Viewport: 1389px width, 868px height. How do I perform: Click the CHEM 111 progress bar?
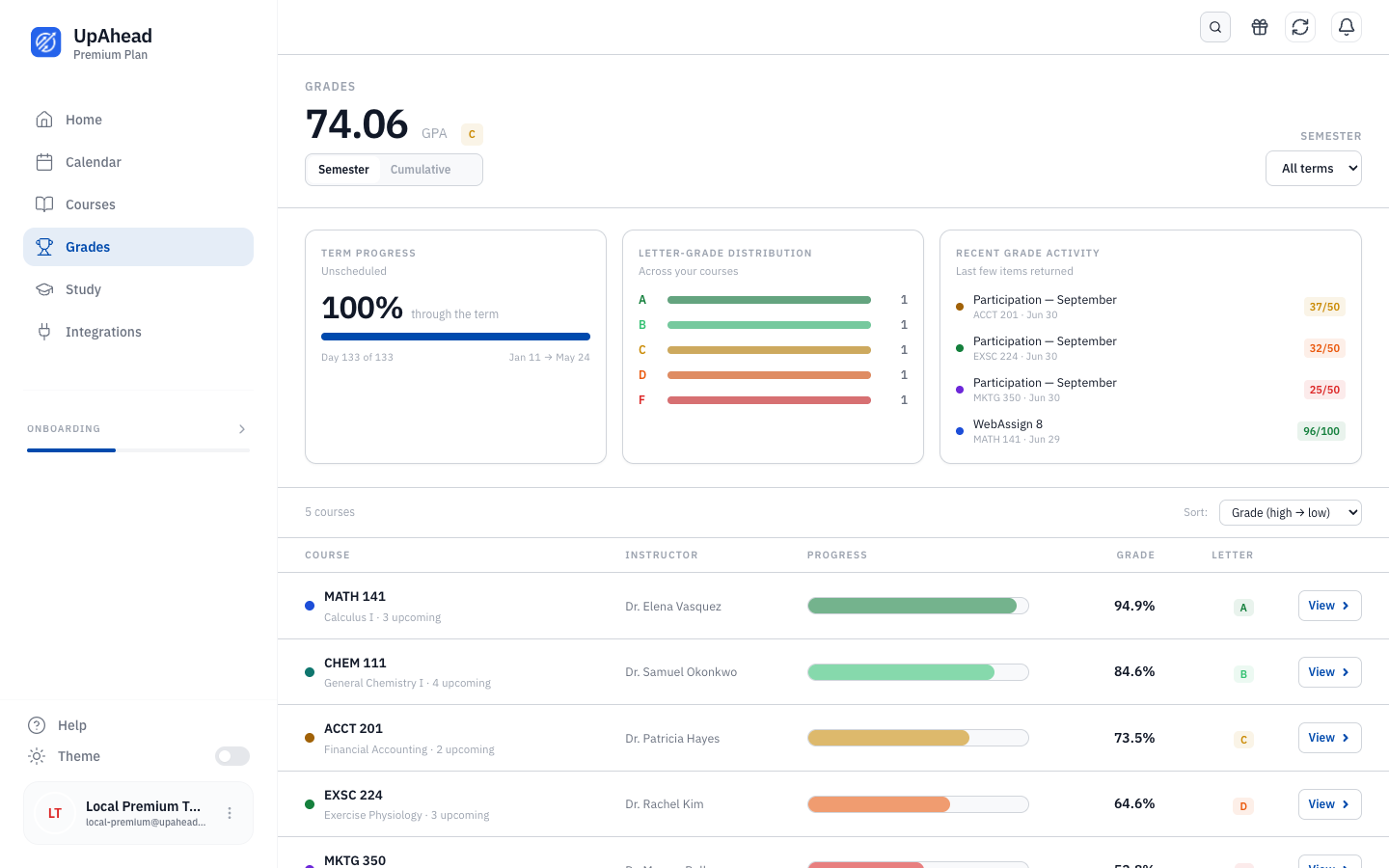pyautogui.click(x=918, y=672)
